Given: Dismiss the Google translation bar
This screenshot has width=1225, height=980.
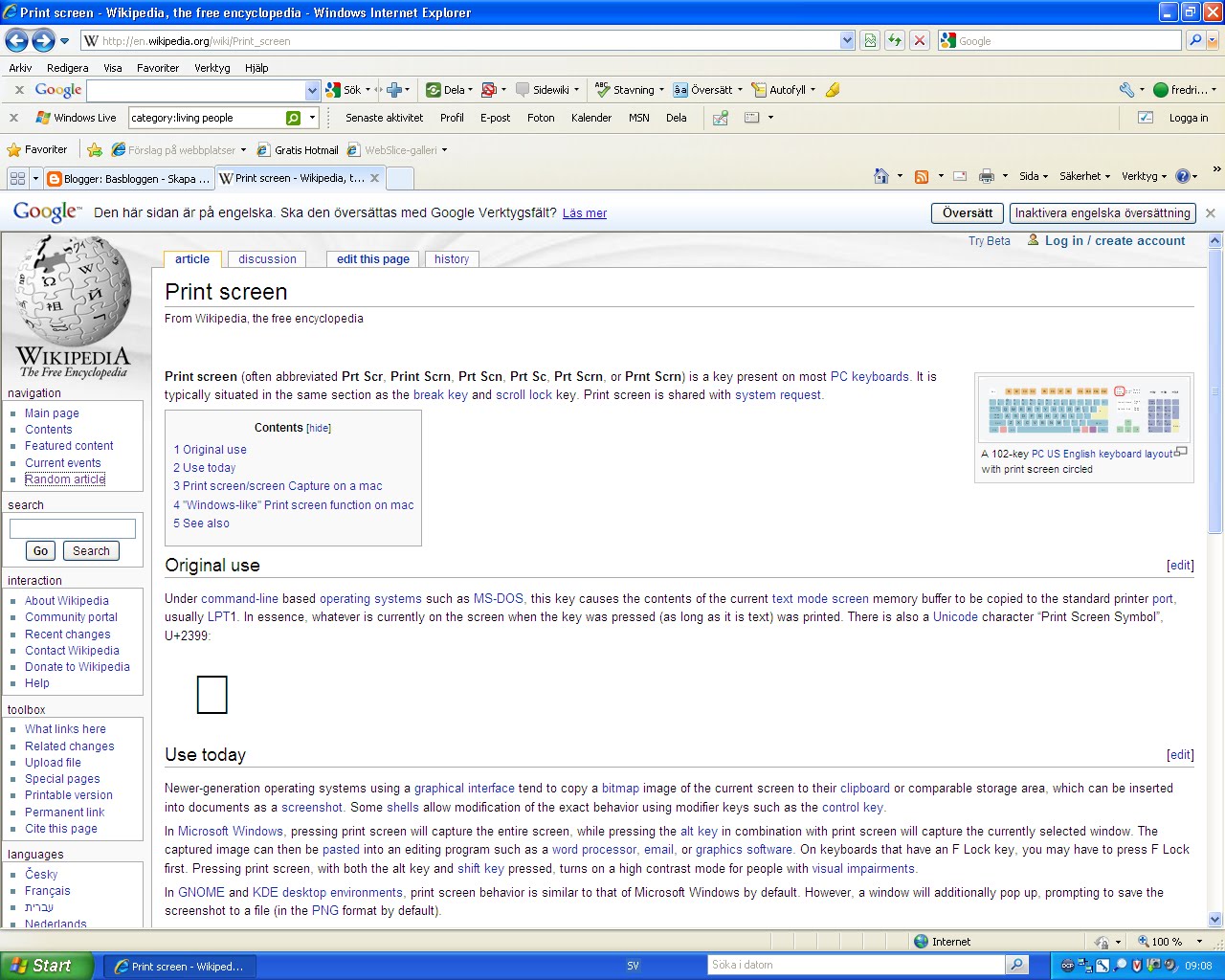Looking at the screenshot, I should click(1211, 213).
